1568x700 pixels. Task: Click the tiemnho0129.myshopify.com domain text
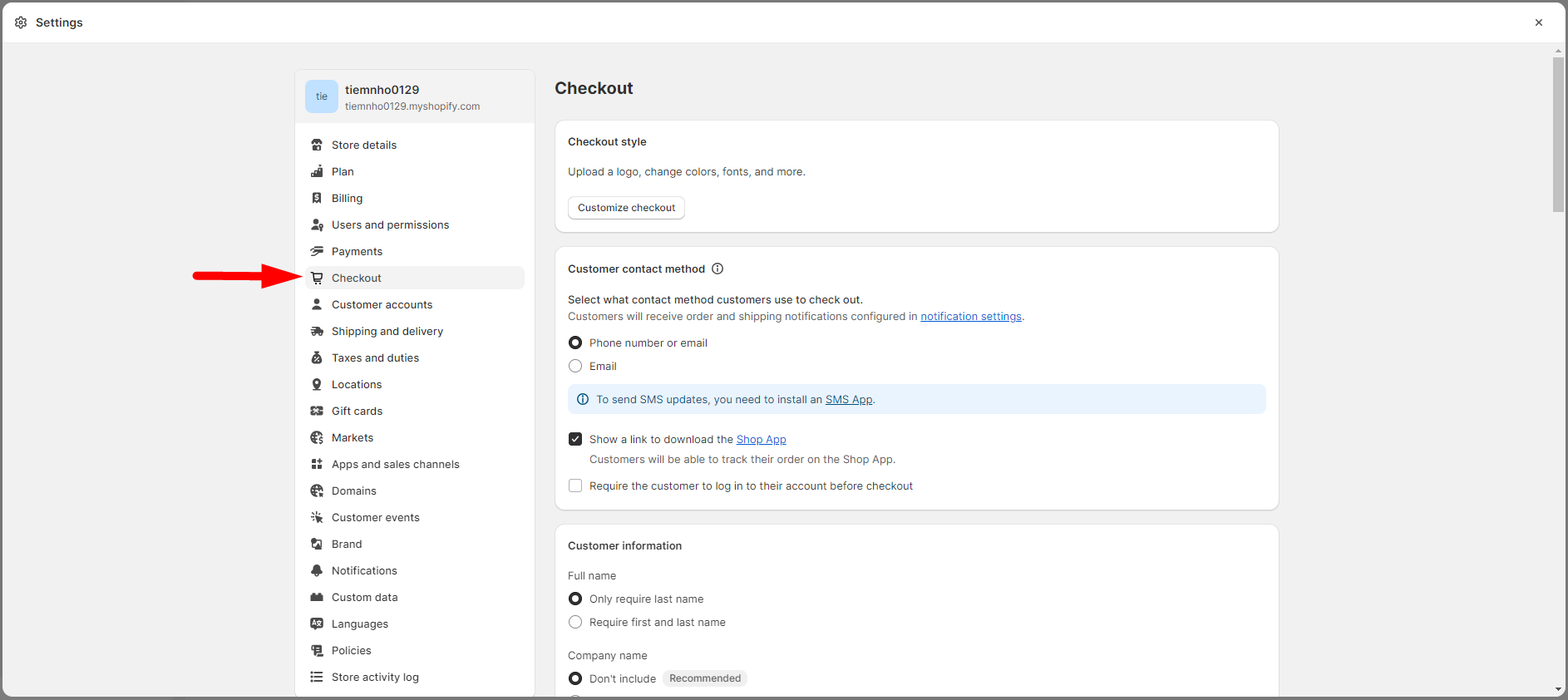click(x=412, y=106)
